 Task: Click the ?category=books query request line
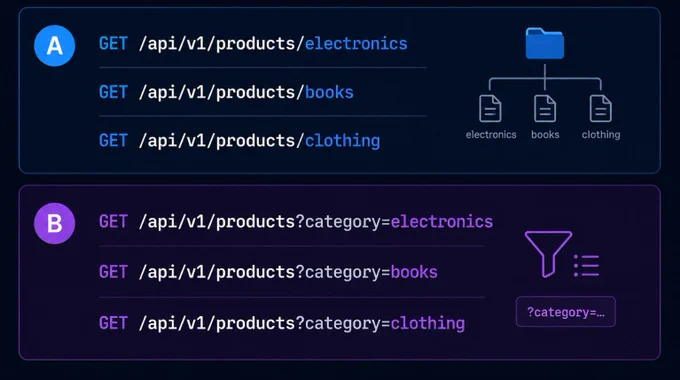coord(268,272)
